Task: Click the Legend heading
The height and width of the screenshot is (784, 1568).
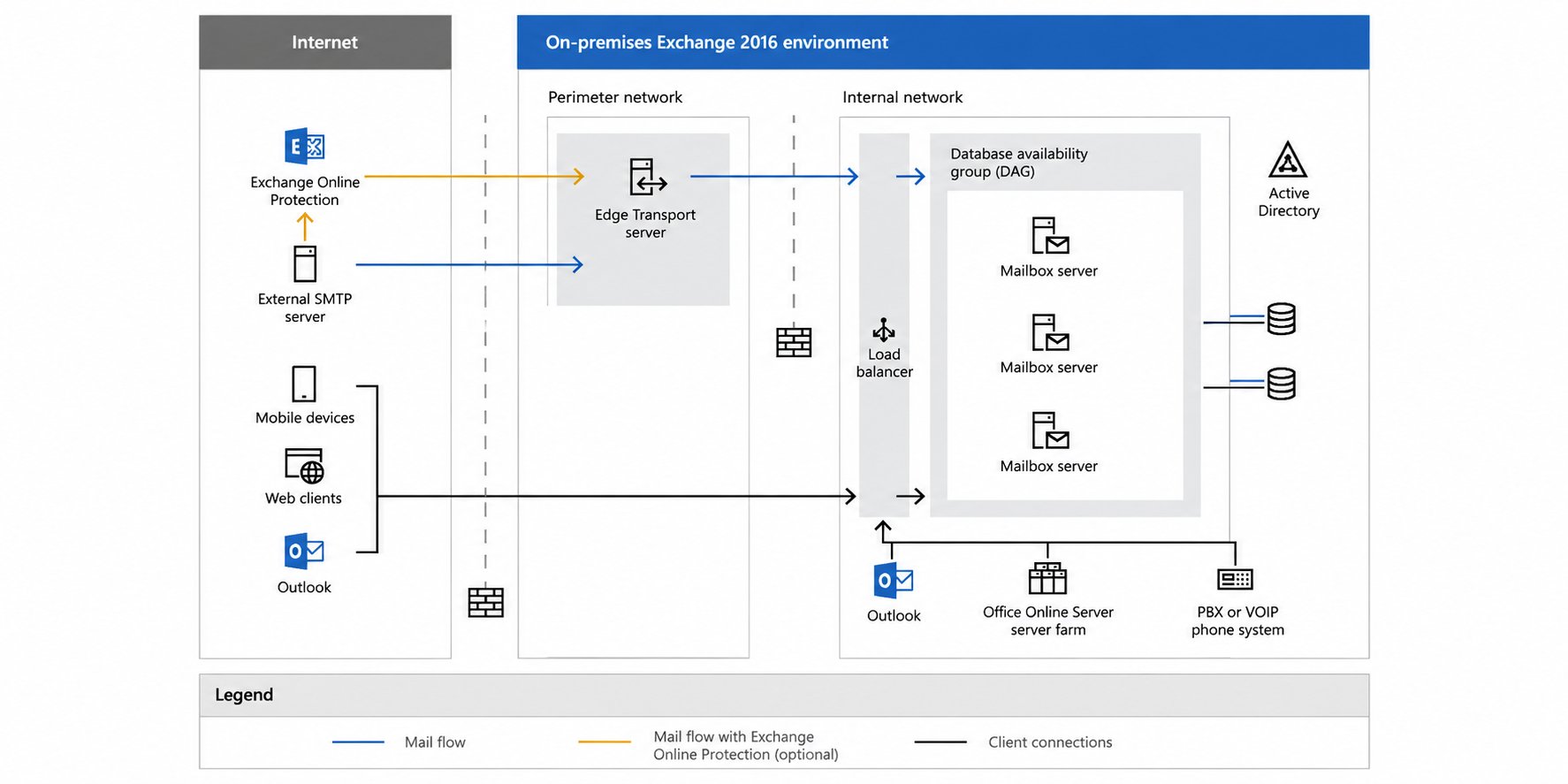Action: [x=244, y=695]
